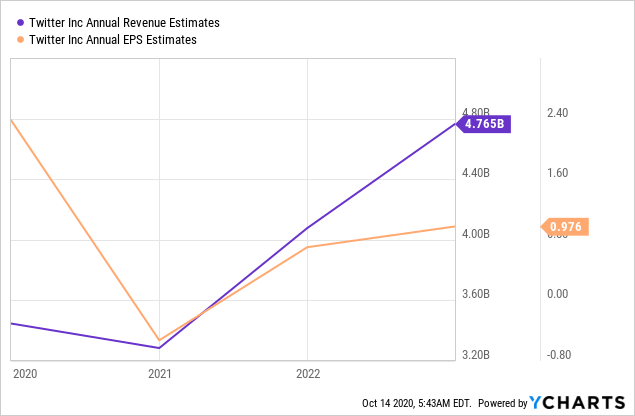Viewport: 635px width, 416px height.
Task: Click the 2020 x-axis label
Action: click(25, 373)
